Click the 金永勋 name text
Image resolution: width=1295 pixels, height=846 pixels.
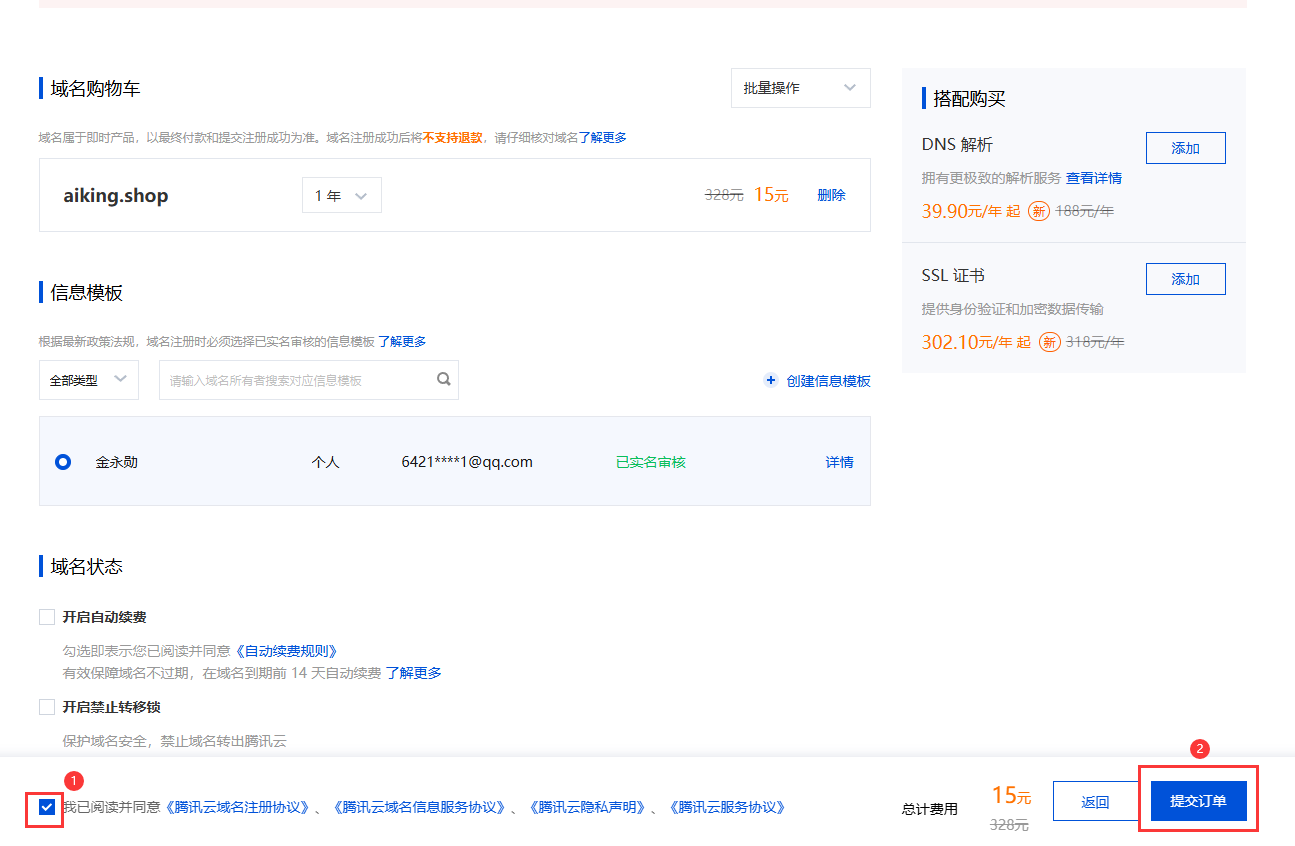coord(117,462)
